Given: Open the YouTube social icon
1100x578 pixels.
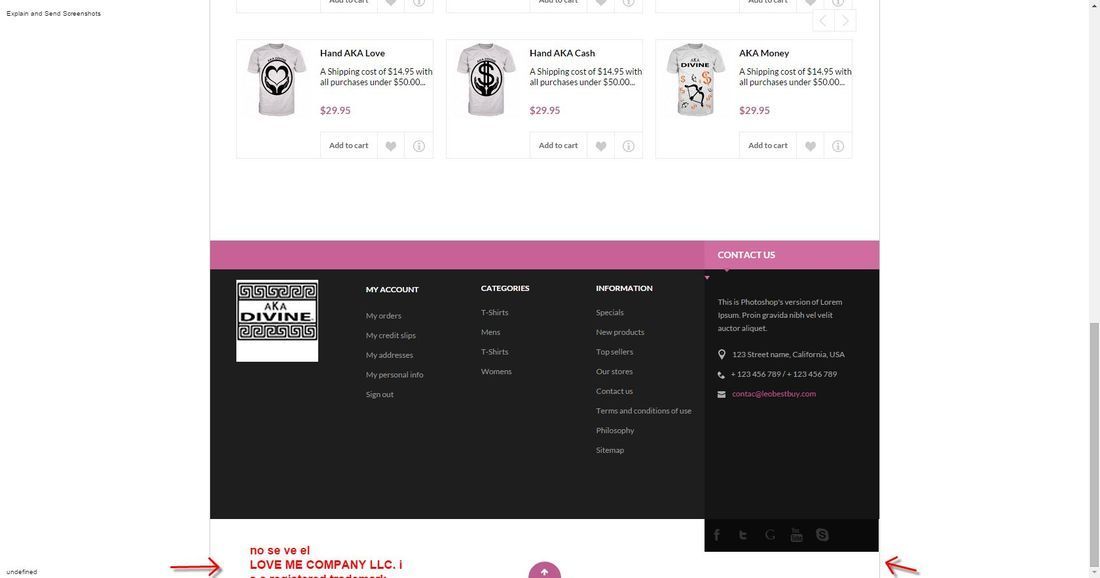Looking at the screenshot, I should [x=796, y=535].
